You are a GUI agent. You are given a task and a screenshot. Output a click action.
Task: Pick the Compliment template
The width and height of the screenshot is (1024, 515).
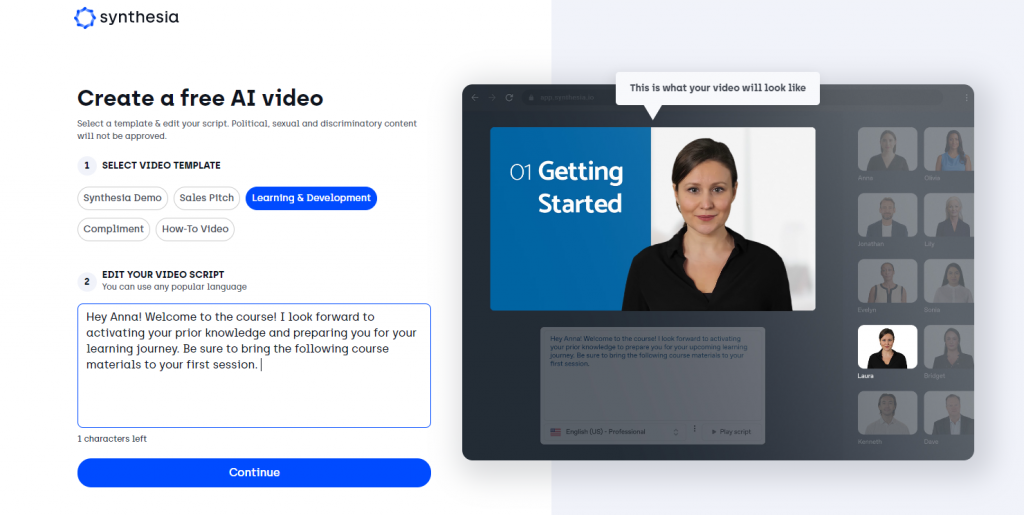[114, 229]
